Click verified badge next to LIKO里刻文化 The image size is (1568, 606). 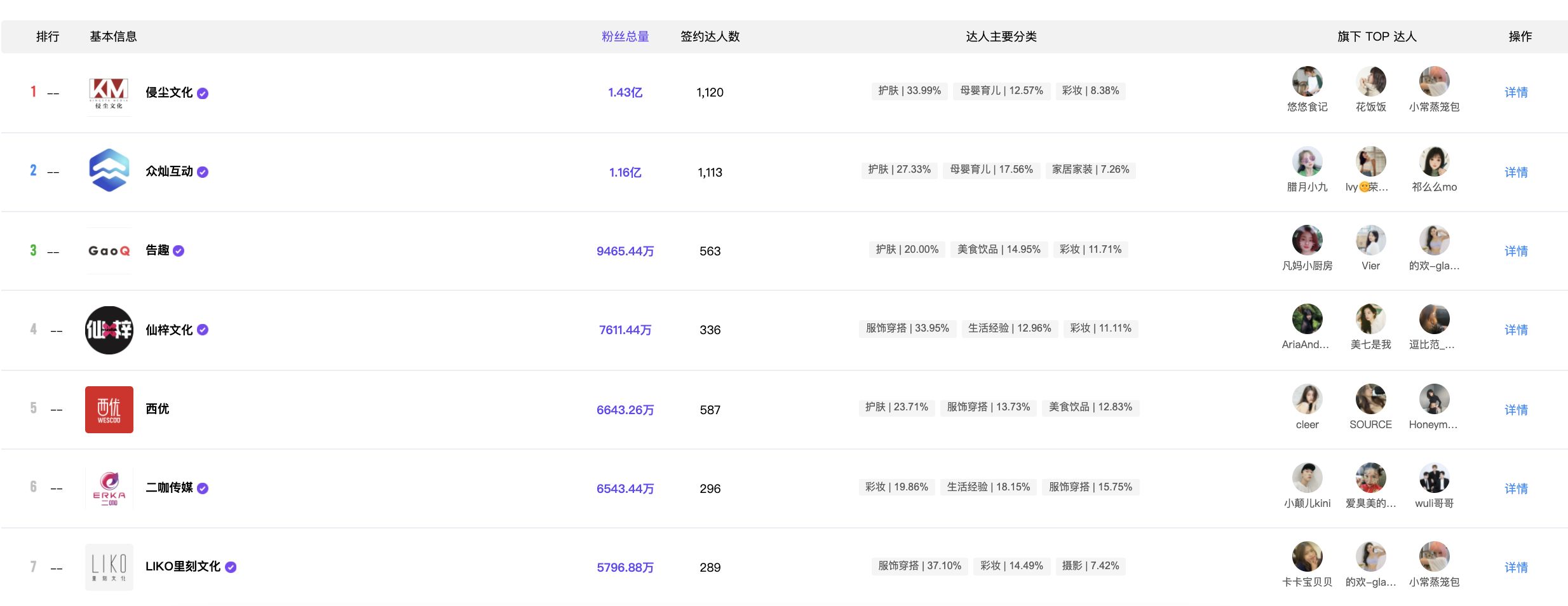click(x=231, y=567)
